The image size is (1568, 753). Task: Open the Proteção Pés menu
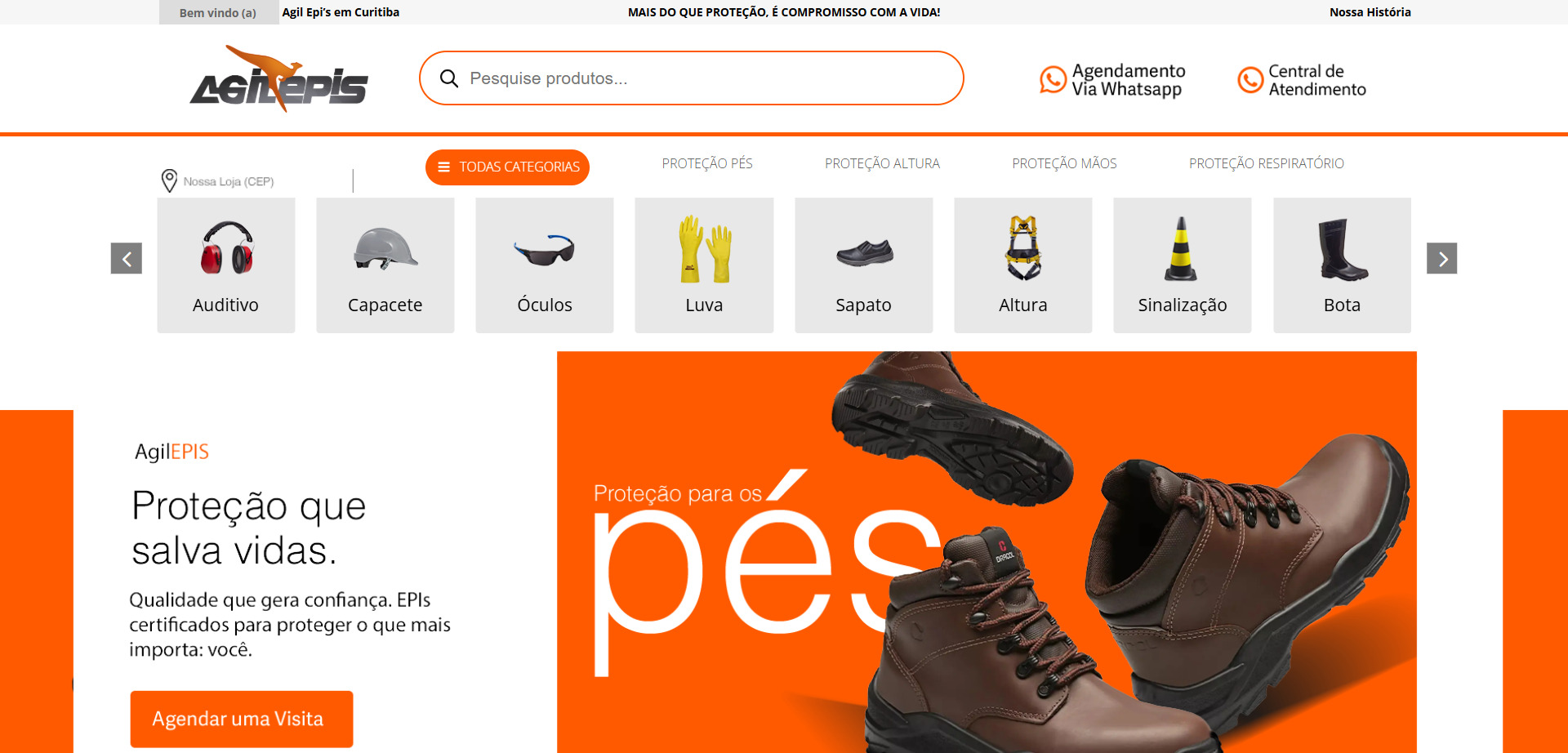point(707,163)
